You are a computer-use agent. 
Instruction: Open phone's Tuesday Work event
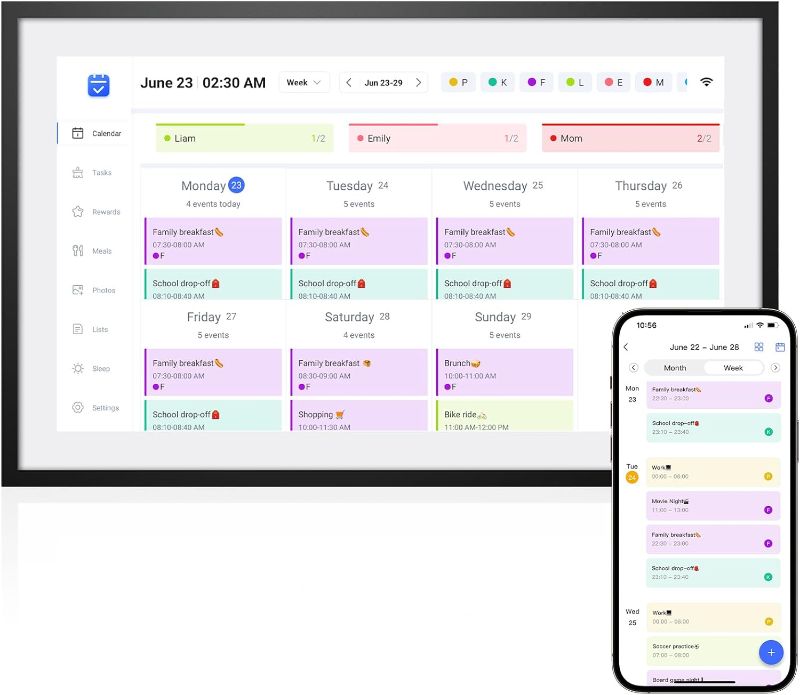tap(713, 472)
